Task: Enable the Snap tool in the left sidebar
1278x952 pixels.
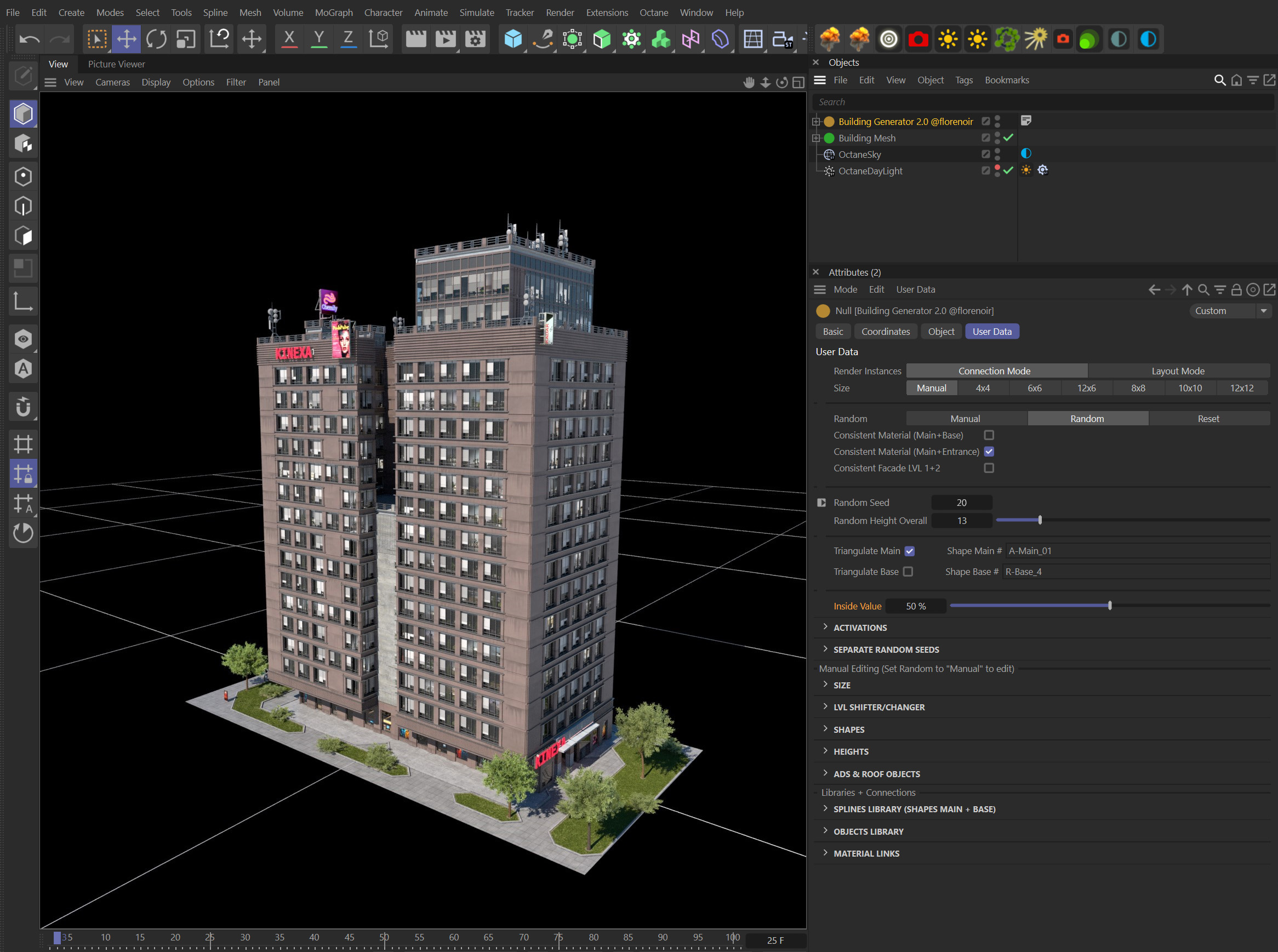Action: point(24,407)
